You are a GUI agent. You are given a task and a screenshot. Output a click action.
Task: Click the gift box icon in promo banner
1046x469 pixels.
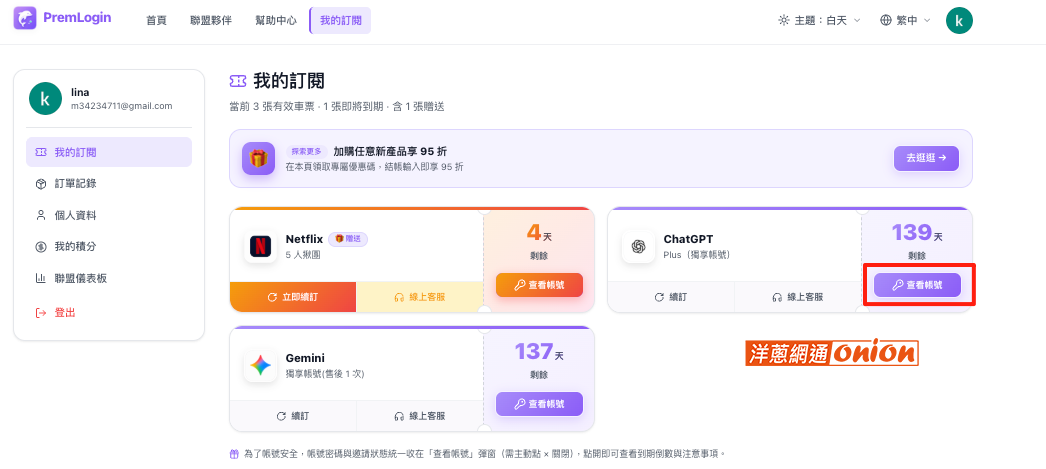258,158
